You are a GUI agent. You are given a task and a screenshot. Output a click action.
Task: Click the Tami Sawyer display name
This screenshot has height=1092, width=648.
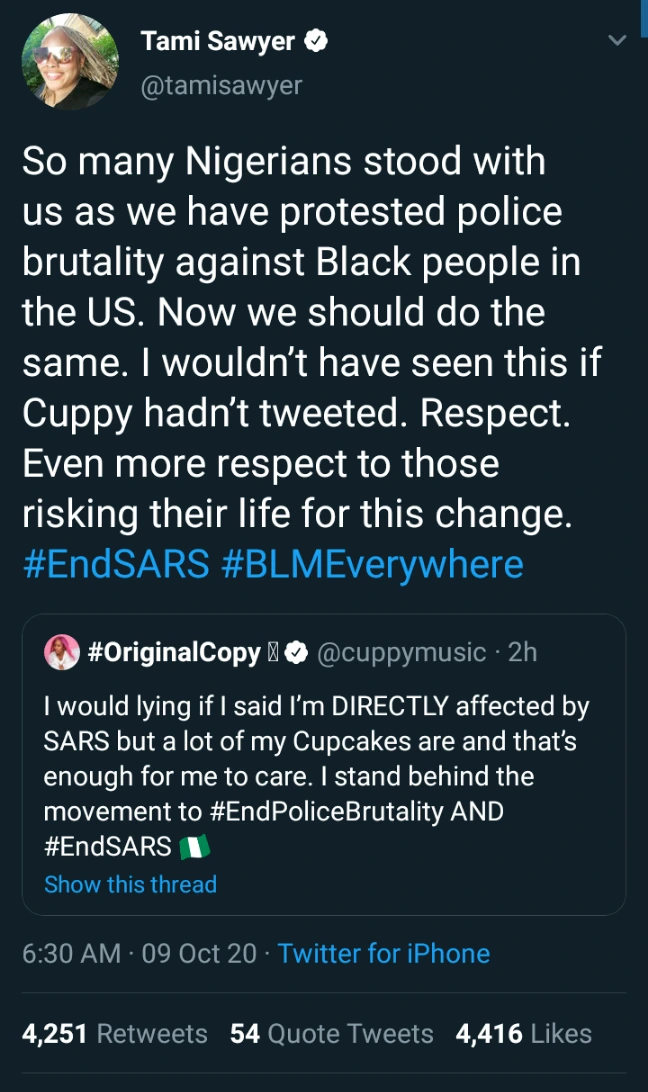click(218, 42)
